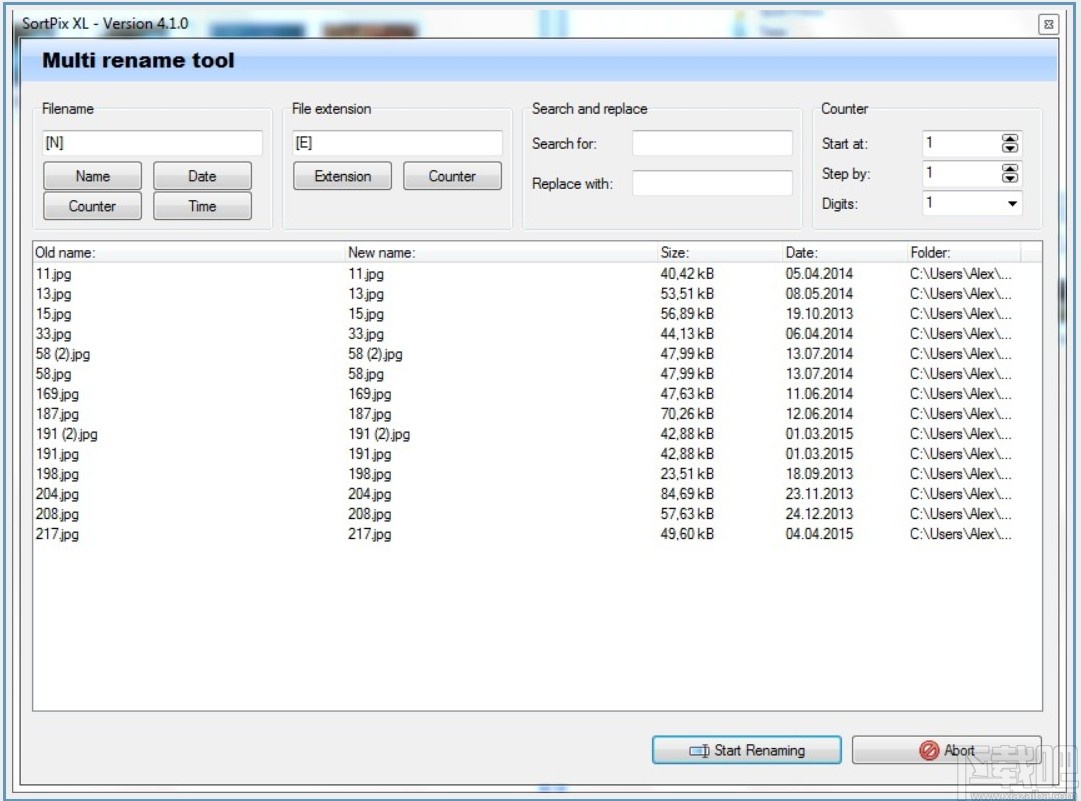The image size is (1081, 801).
Task: Click the Extension button
Action: 343,176
